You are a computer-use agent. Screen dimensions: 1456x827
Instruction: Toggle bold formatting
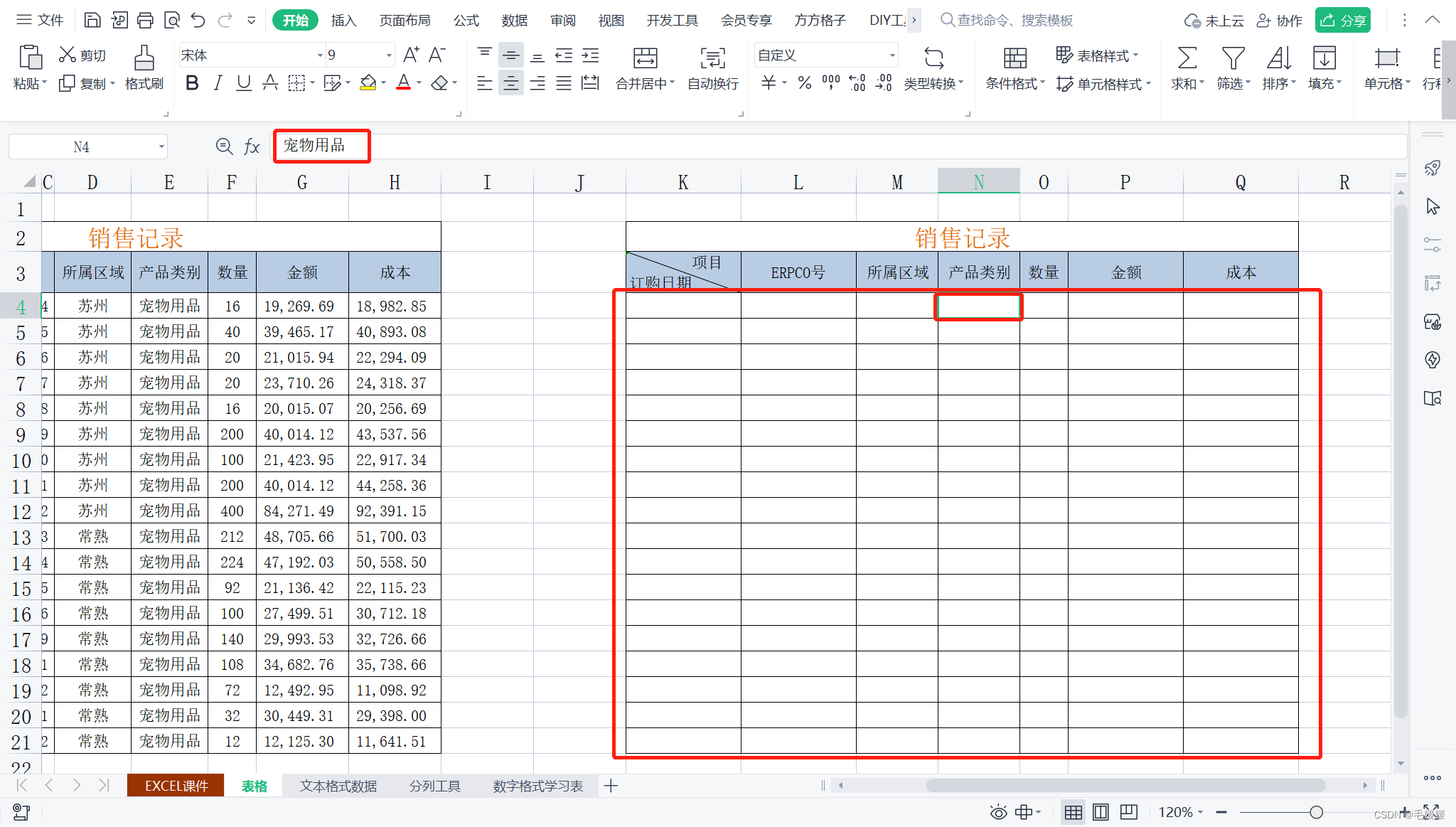point(192,83)
